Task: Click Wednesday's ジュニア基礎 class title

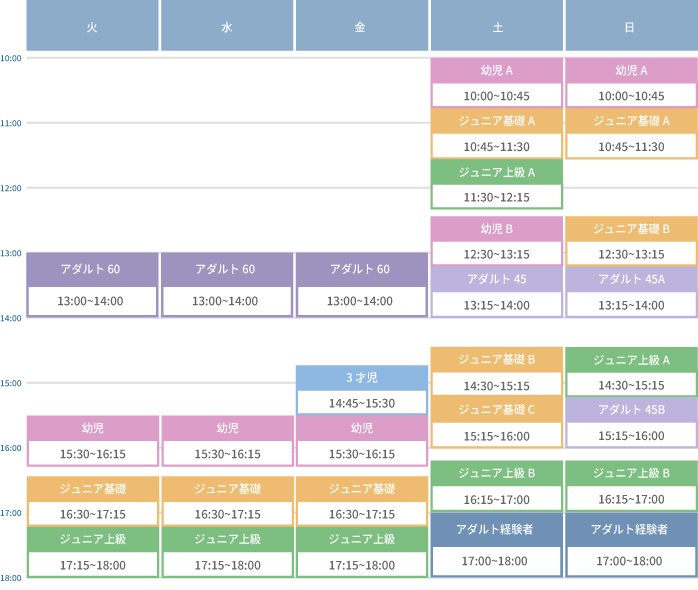Action: [227, 489]
